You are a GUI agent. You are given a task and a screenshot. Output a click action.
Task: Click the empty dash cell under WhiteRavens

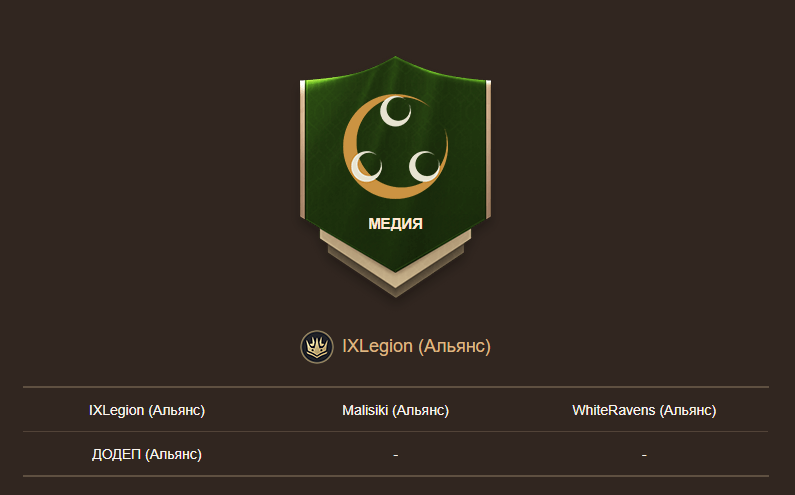point(644,455)
